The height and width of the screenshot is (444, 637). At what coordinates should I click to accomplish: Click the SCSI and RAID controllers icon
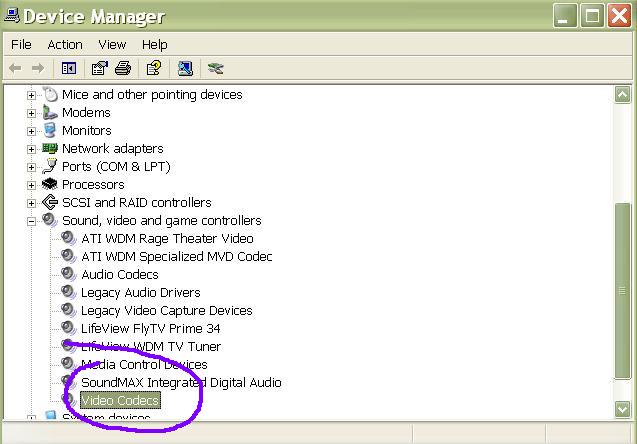pyautogui.click(x=50, y=202)
